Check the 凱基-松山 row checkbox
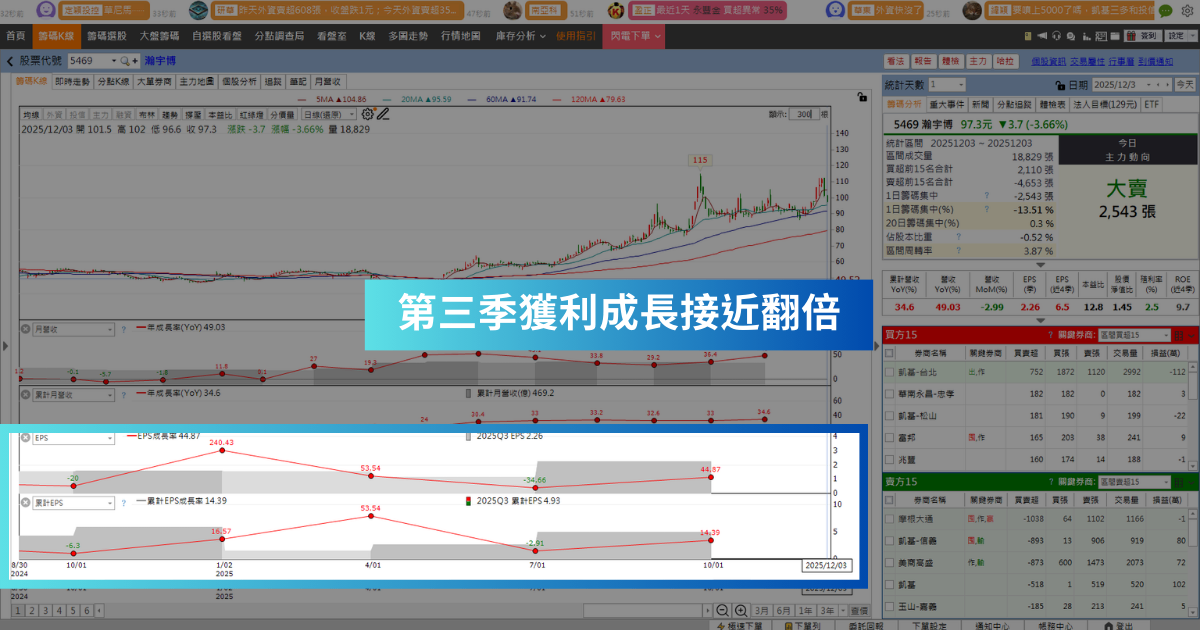The height and width of the screenshot is (630, 1200). tap(890, 416)
